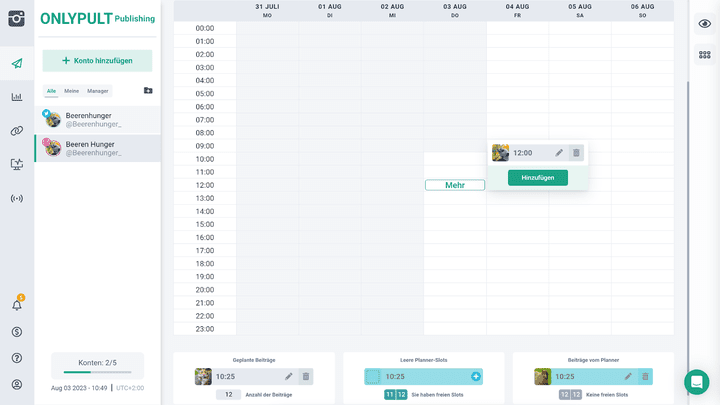This screenshot has height=405, width=720.
Task: Click the 12:00 post thumbnail
Action: [x=500, y=153]
